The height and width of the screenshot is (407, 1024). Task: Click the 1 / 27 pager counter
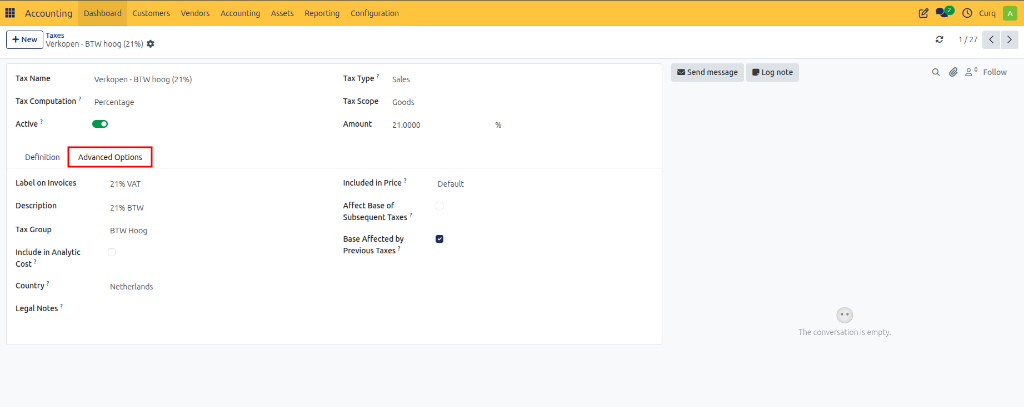click(x=968, y=40)
